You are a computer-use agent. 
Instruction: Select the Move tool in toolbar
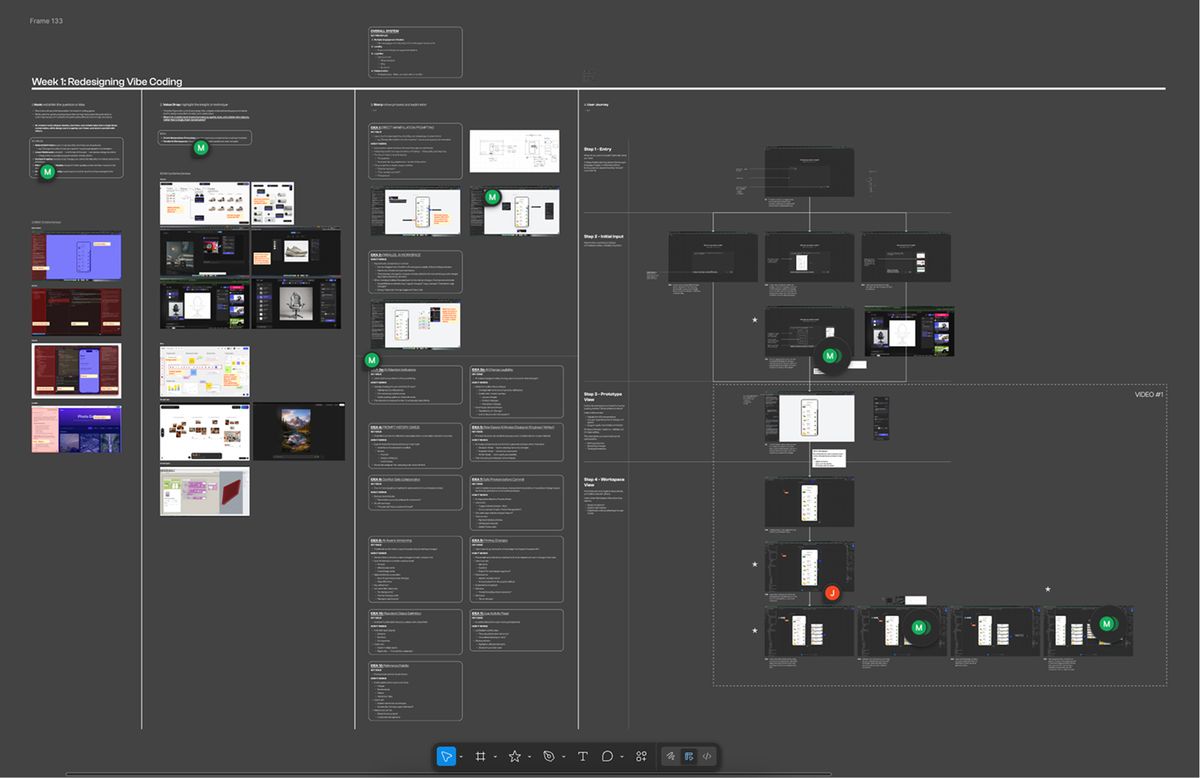[x=447, y=756]
